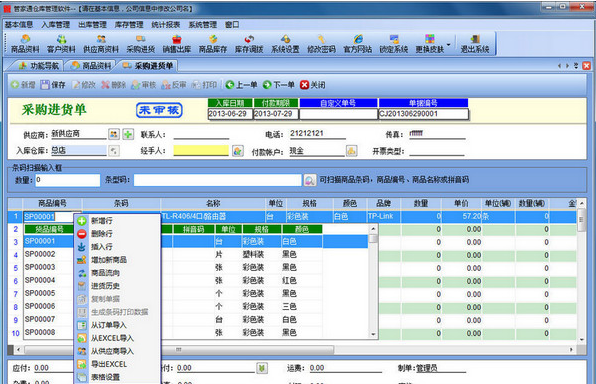Screen dimensions: 596x384
Task: Click the 付款期限 field 2013-07-29
Action: click(x=276, y=114)
